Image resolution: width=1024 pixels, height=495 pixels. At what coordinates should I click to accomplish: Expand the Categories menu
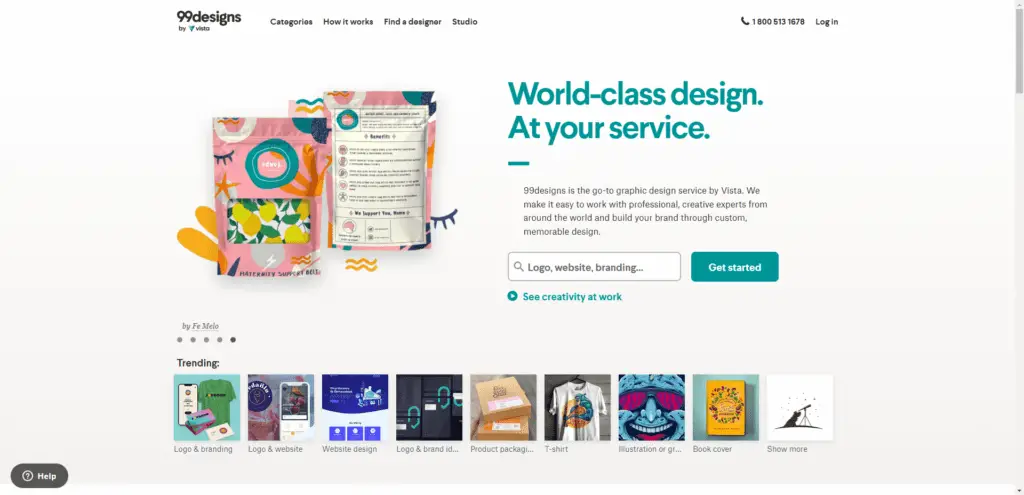291,22
